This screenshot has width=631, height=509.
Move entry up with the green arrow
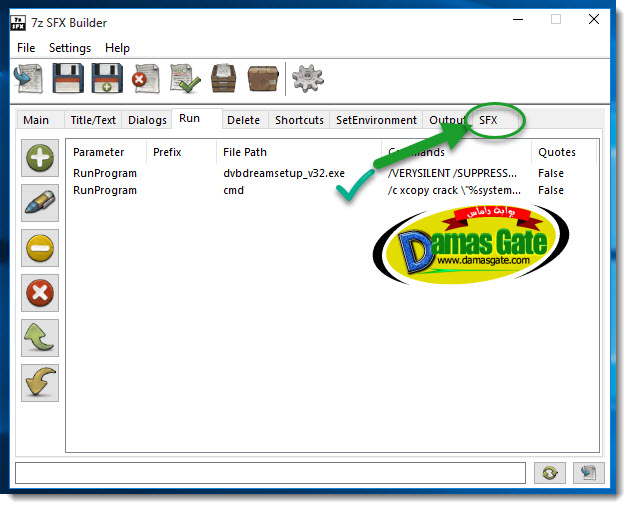40,338
